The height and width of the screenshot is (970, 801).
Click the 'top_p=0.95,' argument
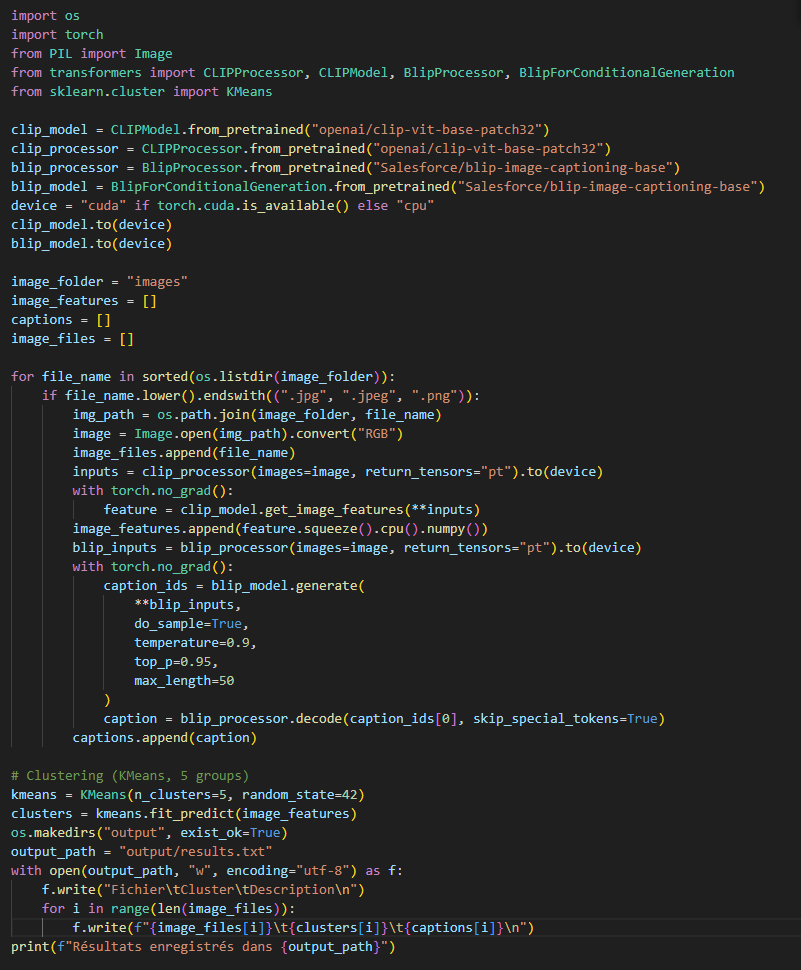coord(176,662)
